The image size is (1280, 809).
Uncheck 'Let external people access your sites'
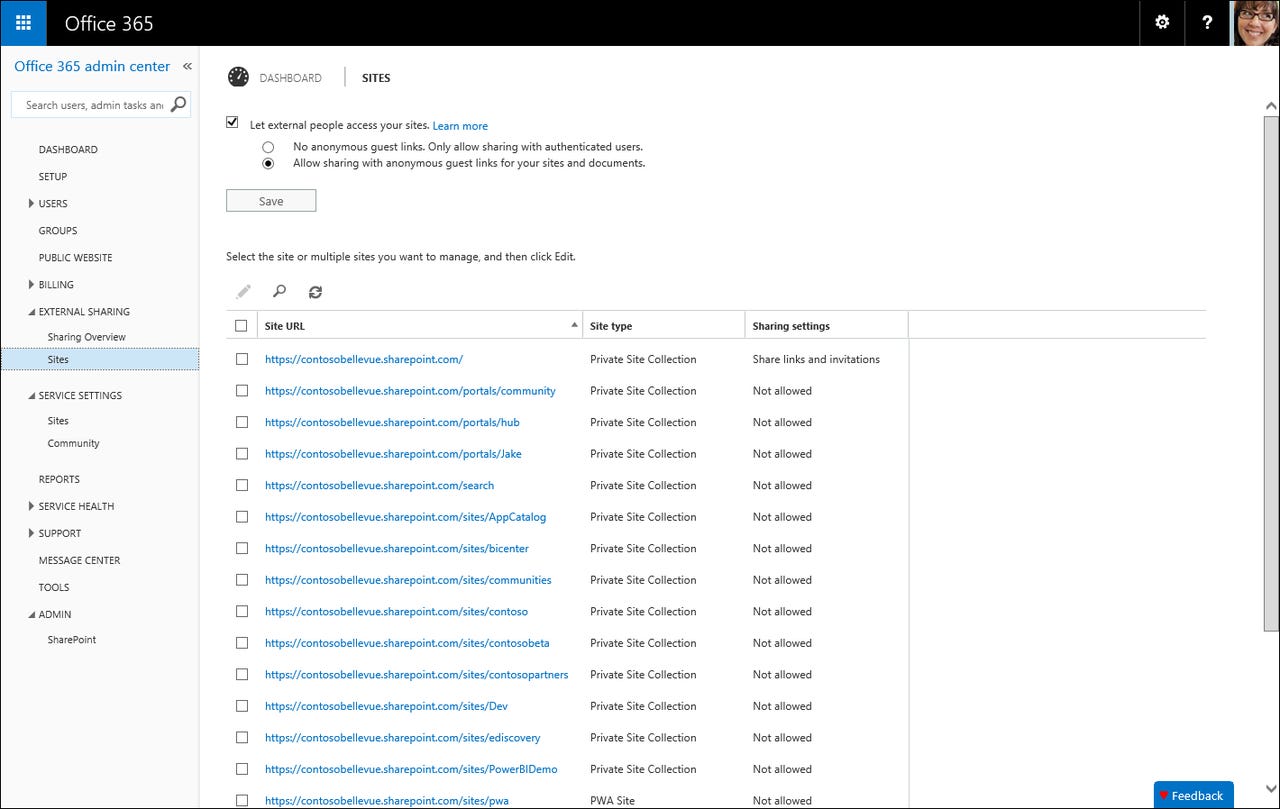(231, 121)
